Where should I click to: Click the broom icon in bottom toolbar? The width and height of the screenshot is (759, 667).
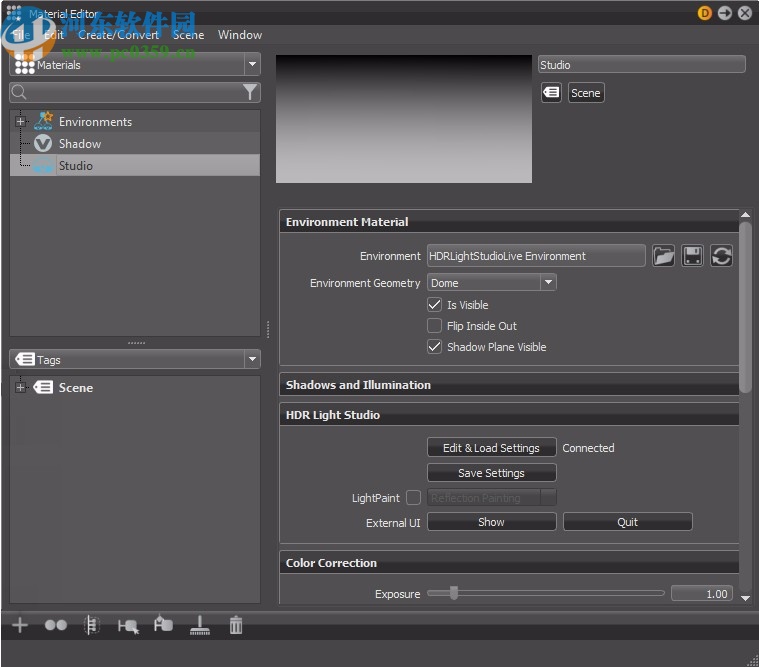click(199, 625)
